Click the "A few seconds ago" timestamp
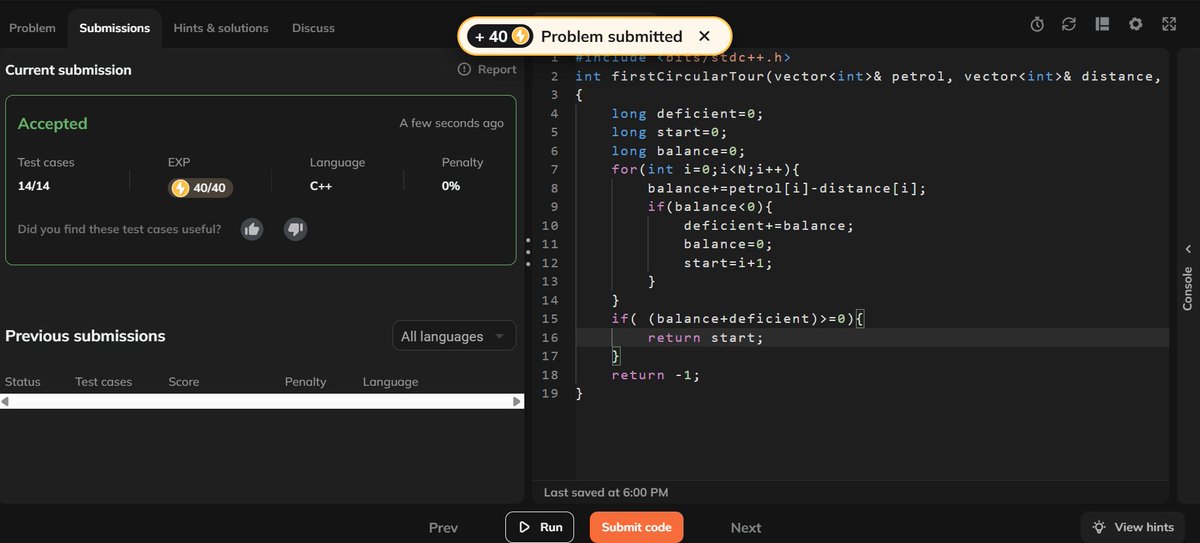This screenshot has width=1200, height=543. pyautogui.click(x=452, y=124)
